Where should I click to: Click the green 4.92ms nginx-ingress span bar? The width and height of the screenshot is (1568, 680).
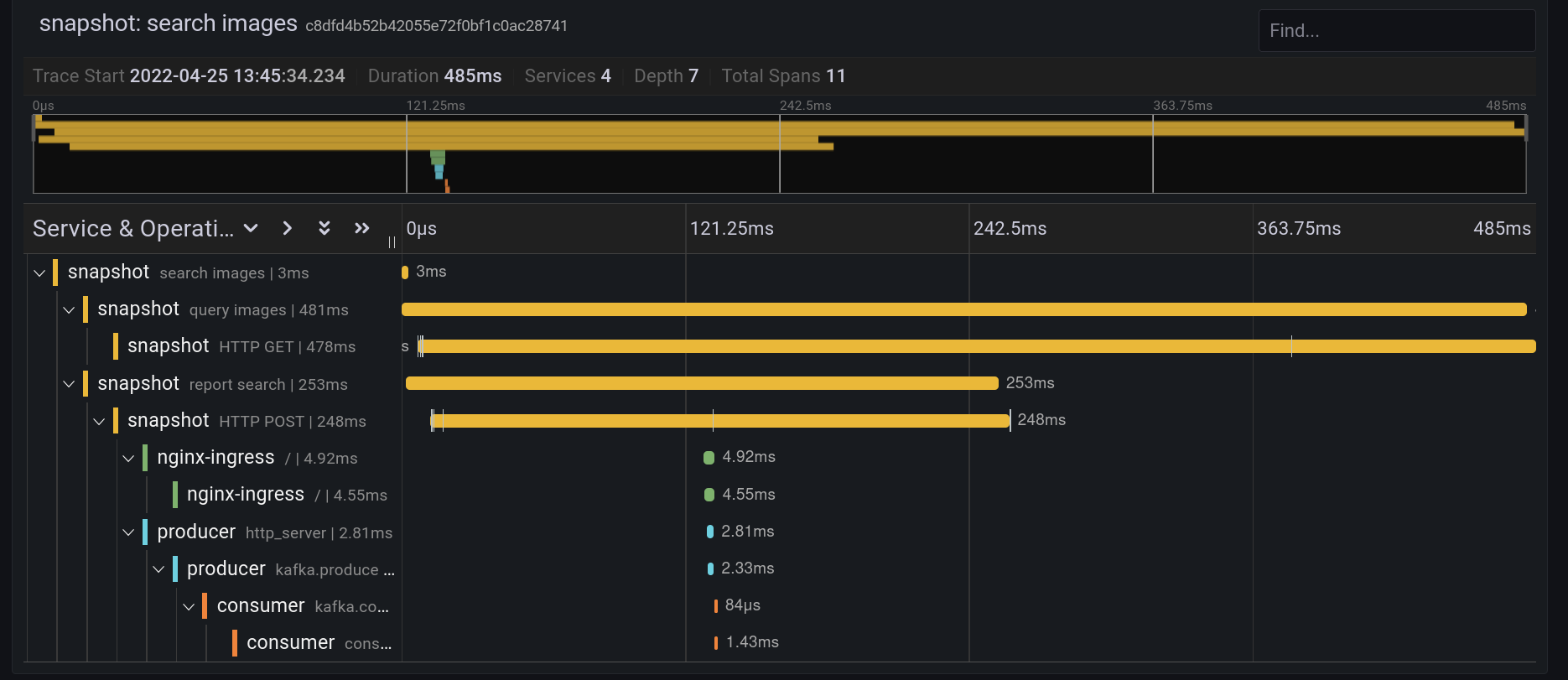tap(709, 458)
